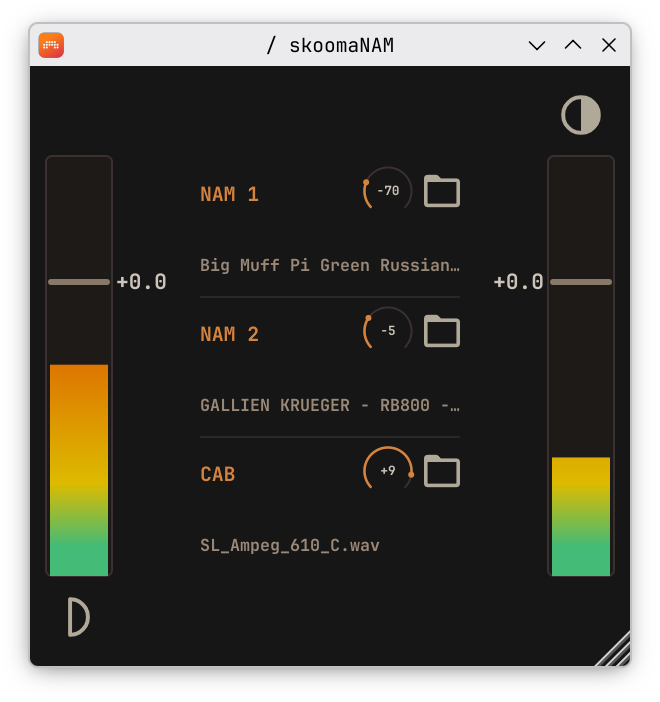Click the right output level meter bar
Screen dimensions: 660x702
[x=581, y=366]
